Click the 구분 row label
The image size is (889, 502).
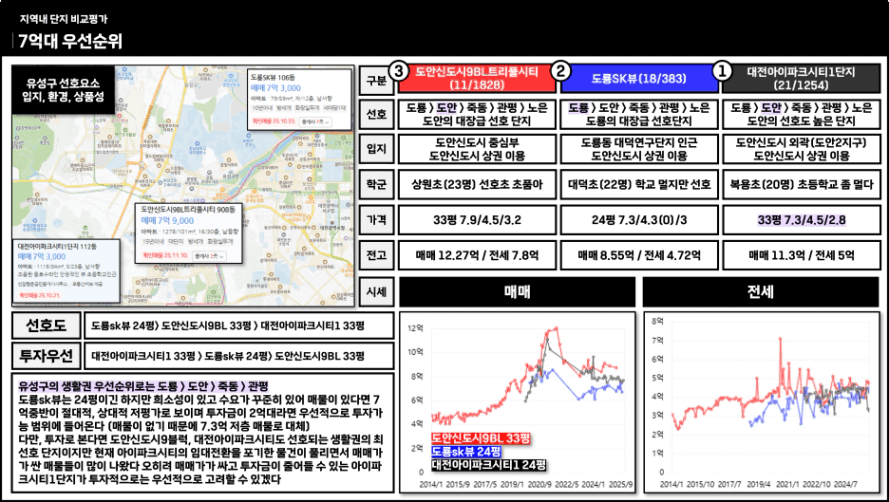coord(376,79)
